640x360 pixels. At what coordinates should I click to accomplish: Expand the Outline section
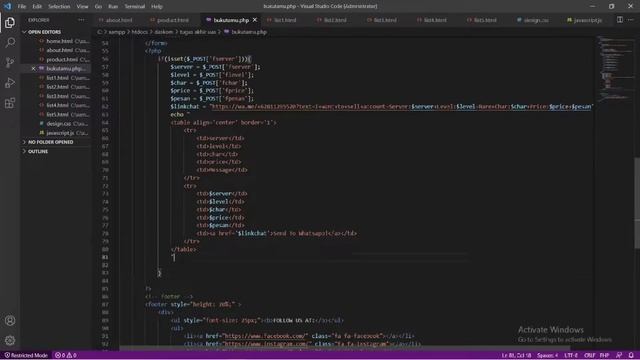(x=38, y=151)
